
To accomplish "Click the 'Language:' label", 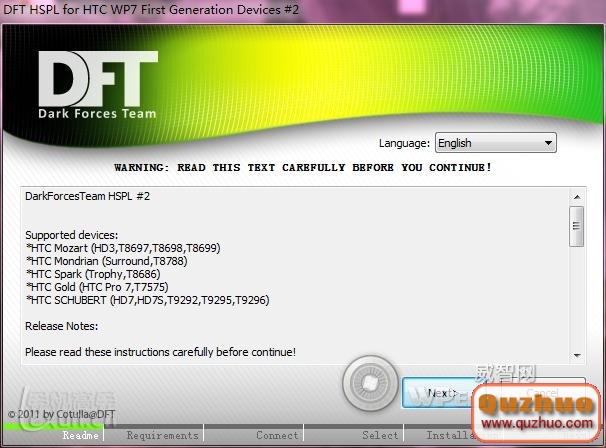I will 404,143.
